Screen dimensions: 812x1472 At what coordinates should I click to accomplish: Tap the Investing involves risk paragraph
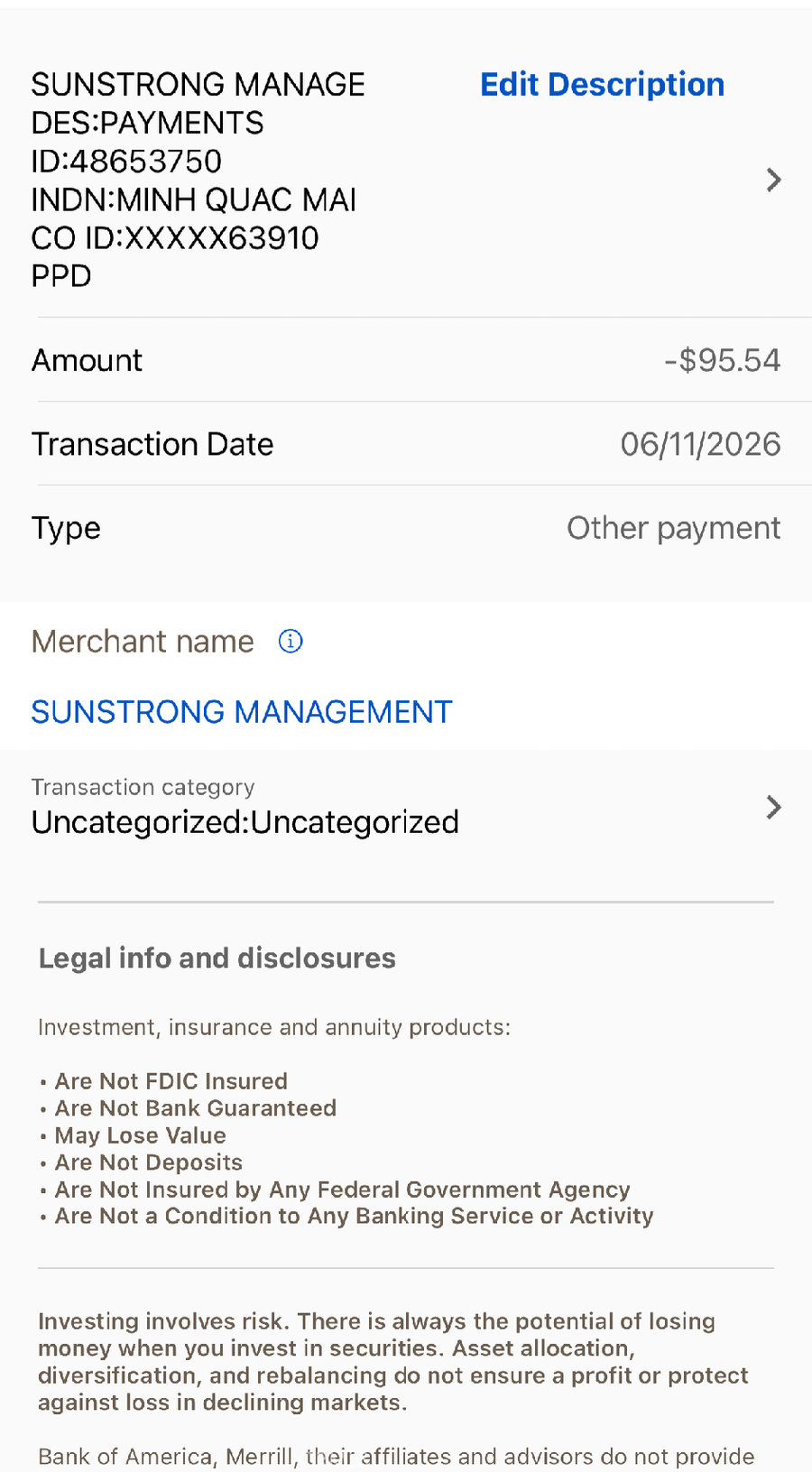[393, 1362]
